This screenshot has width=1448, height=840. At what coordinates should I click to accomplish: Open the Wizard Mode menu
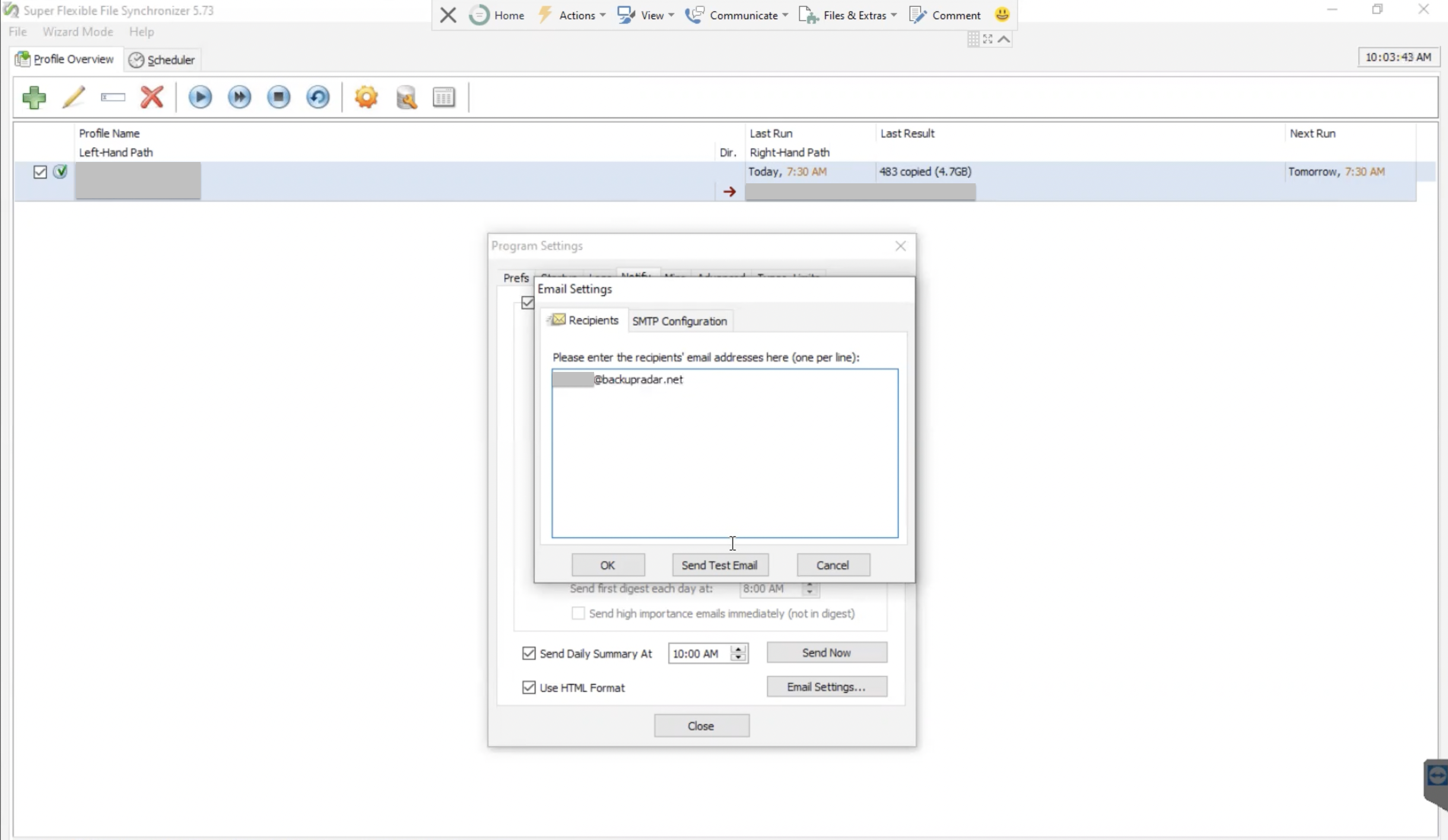coord(78,32)
